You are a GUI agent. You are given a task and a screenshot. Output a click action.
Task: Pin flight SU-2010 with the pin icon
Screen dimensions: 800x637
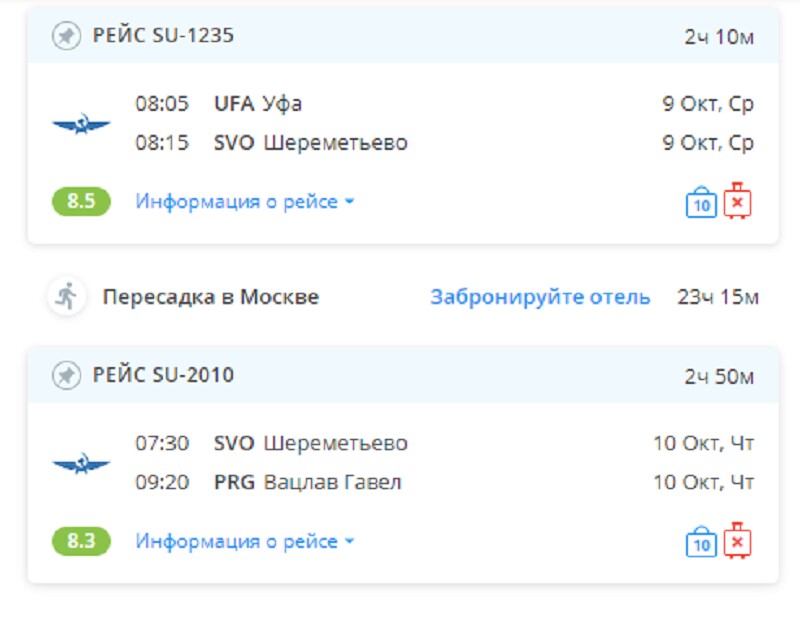pos(66,376)
